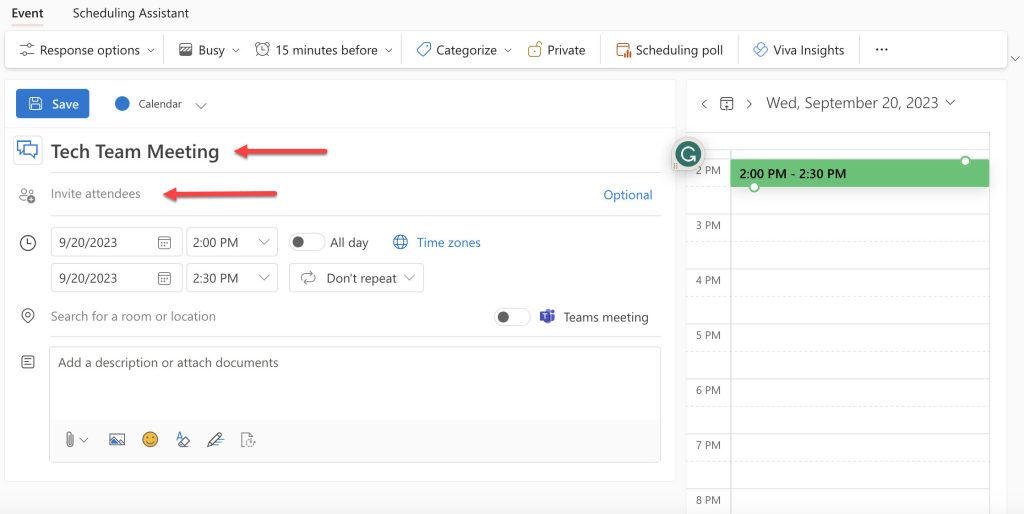Select the Event tab
1024x514 pixels.
point(27,13)
